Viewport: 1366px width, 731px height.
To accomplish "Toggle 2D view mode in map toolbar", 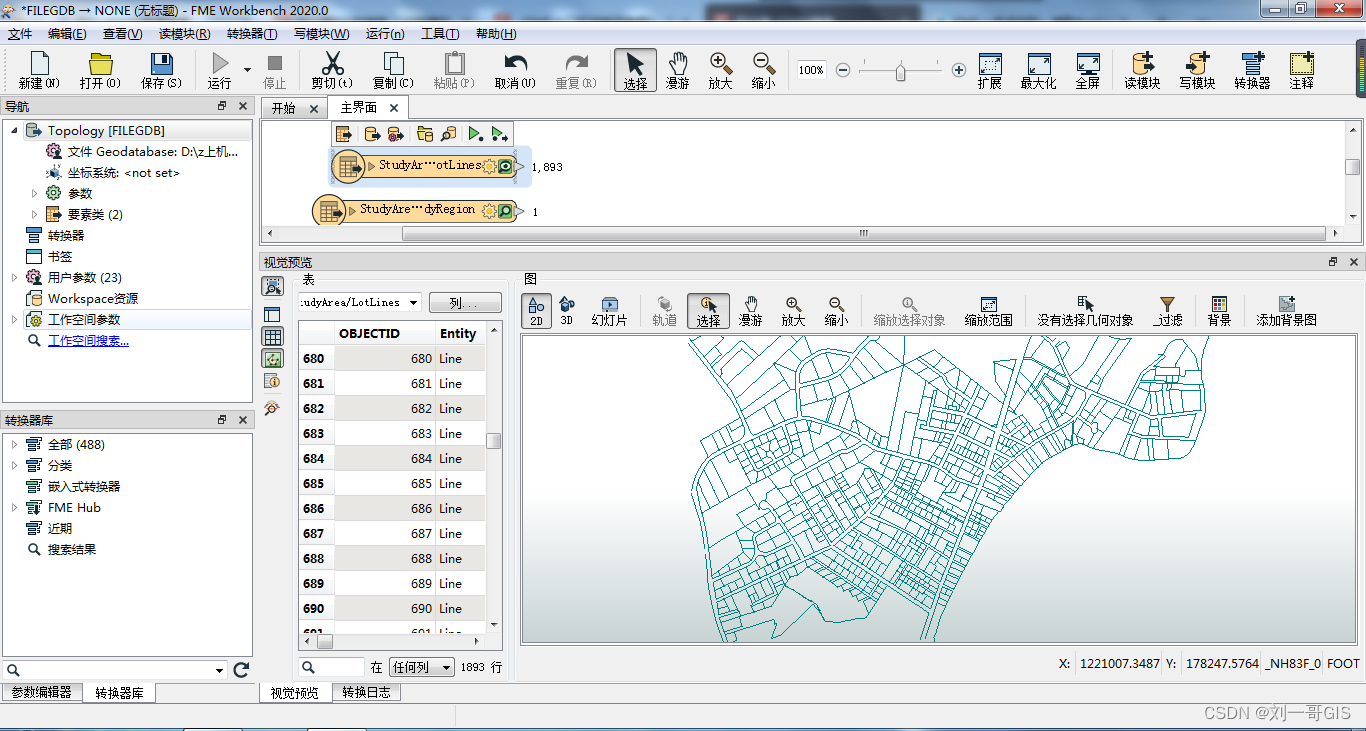I will click(536, 310).
